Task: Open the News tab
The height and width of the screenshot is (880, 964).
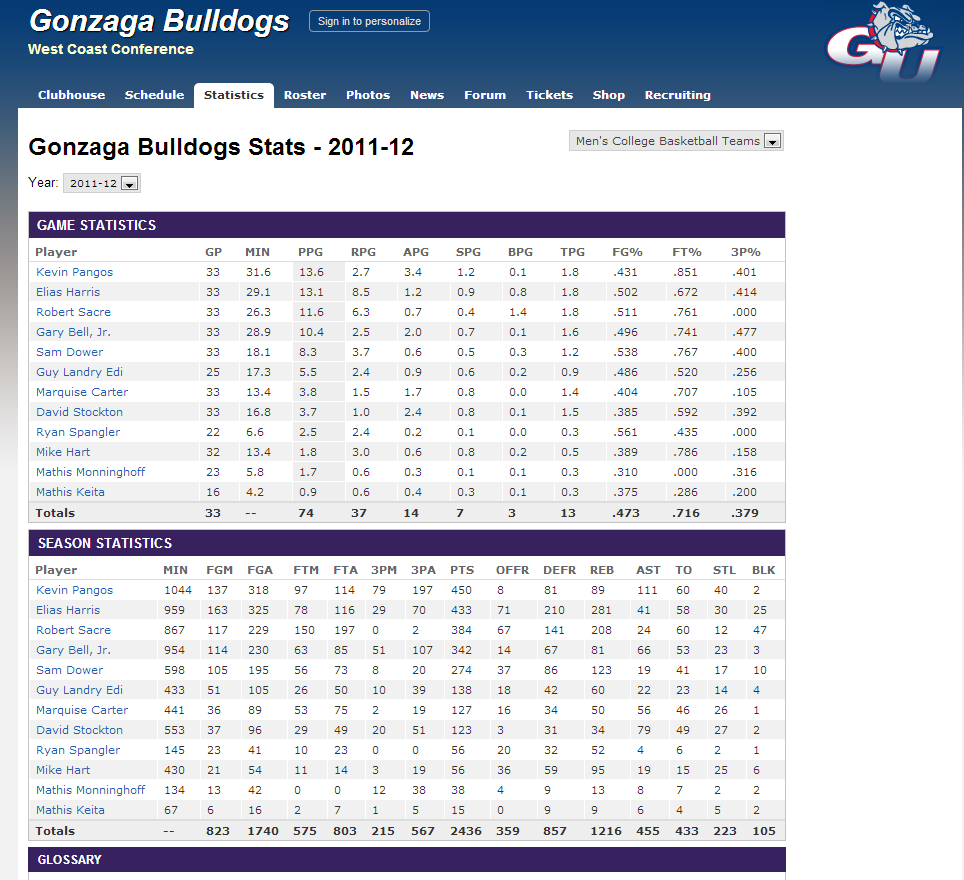Action: (427, 95)
